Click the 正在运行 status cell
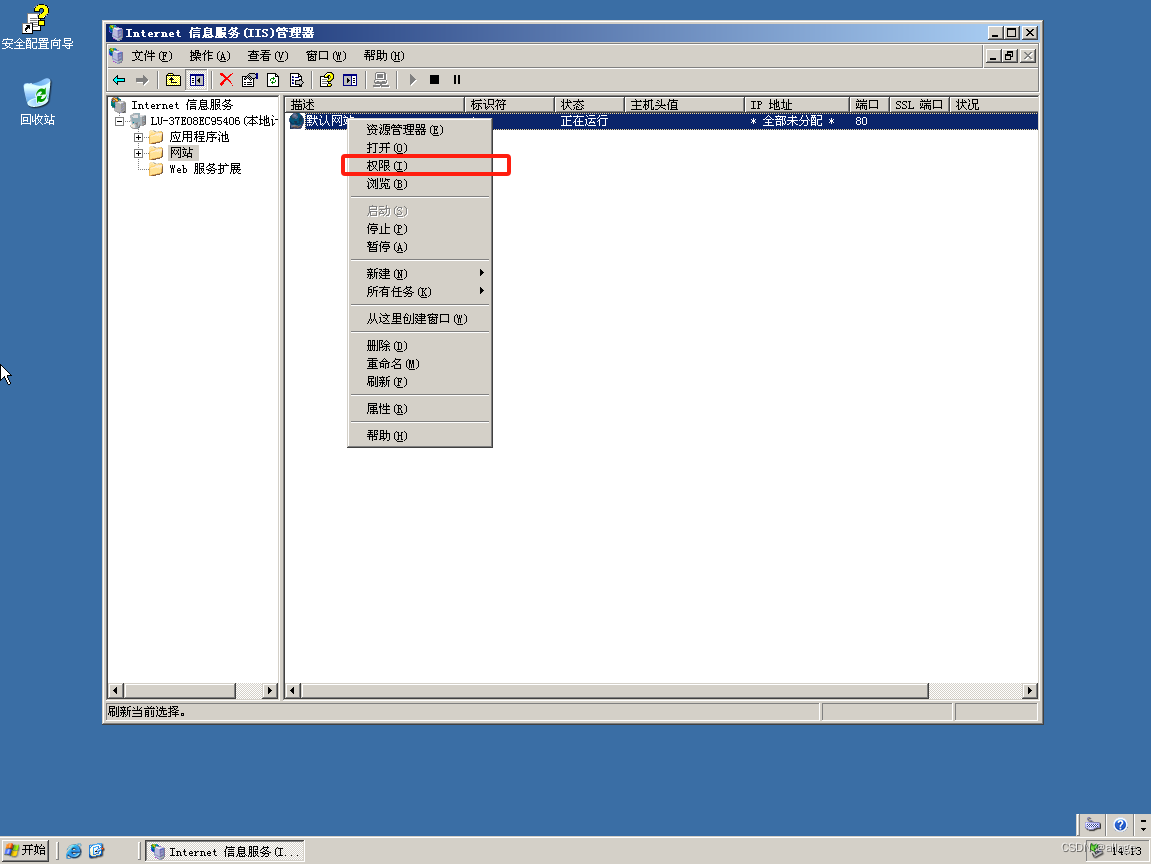Viewport: 1151px width, 864px height. pyautogui.click(x=584, y=121)
